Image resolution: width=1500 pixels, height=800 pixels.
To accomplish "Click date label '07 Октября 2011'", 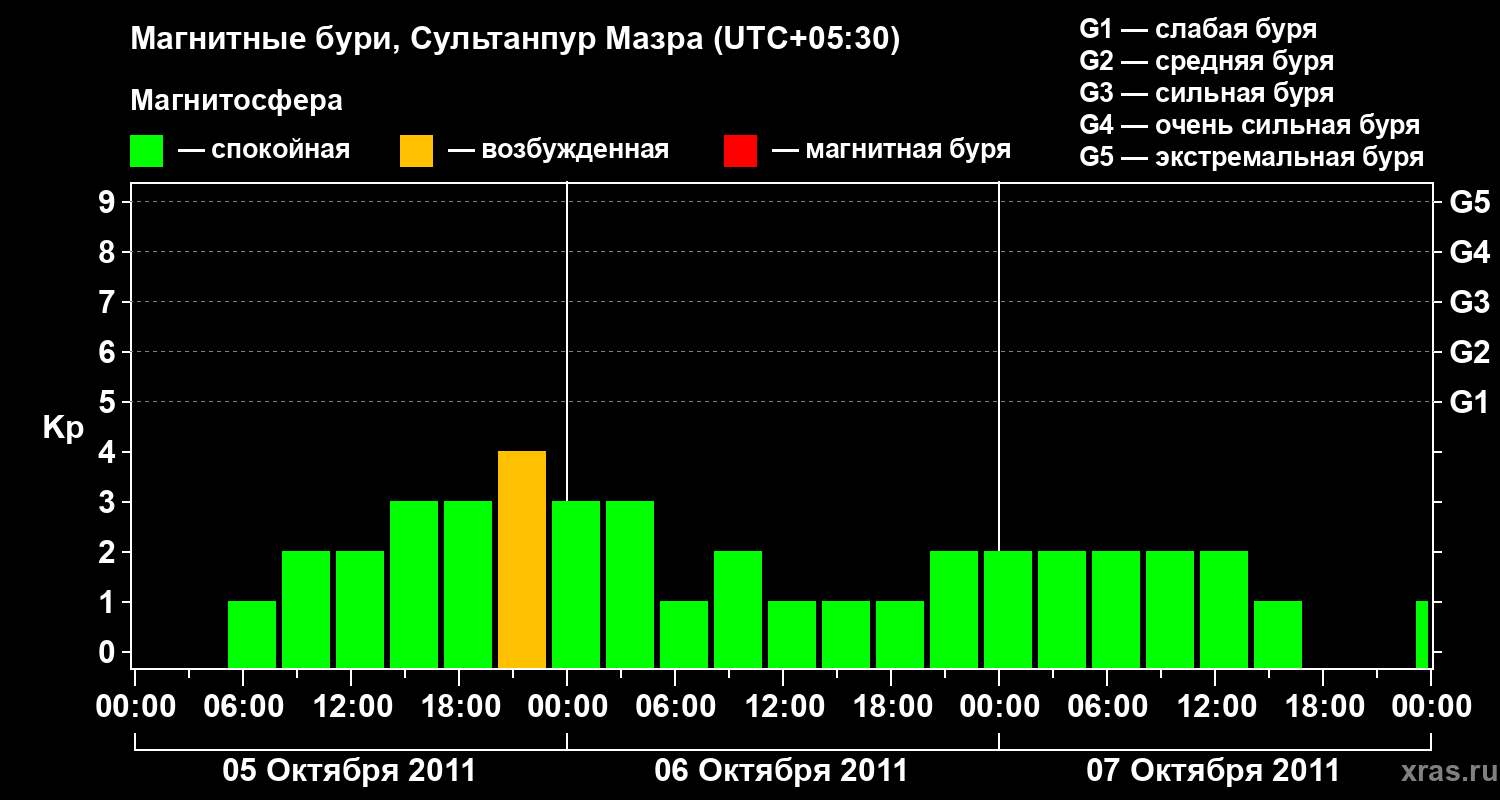I will coord(1213,771).
